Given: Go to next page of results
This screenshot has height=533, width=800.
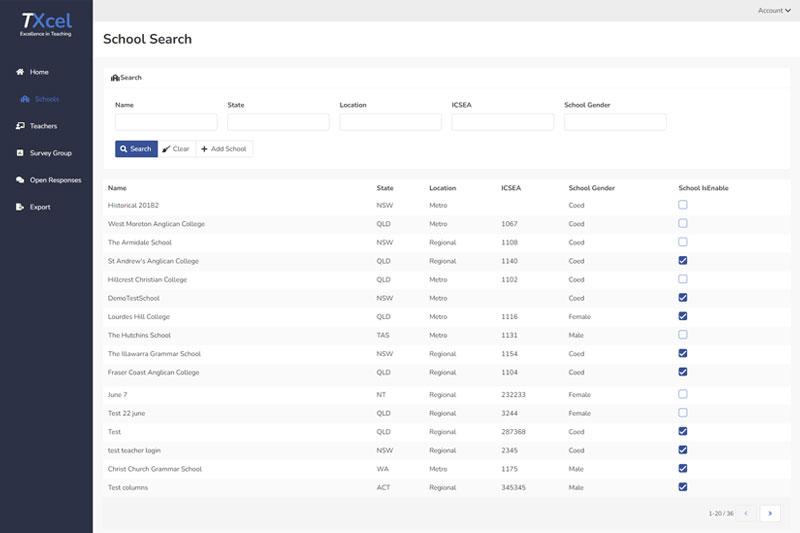Looking at the screenshot, I should pos(769,513).
